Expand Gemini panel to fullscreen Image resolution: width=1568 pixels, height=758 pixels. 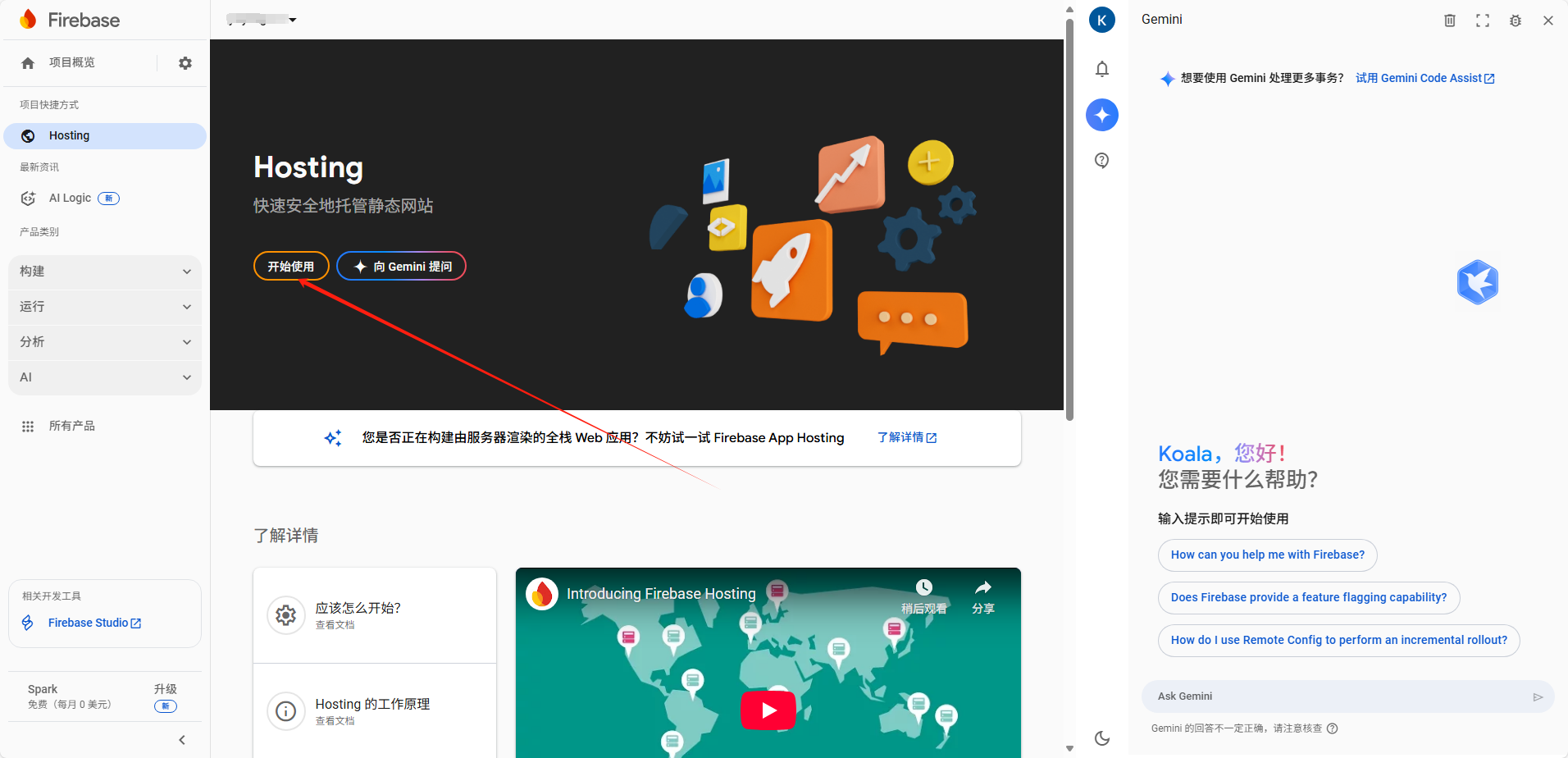(1483, 21)
